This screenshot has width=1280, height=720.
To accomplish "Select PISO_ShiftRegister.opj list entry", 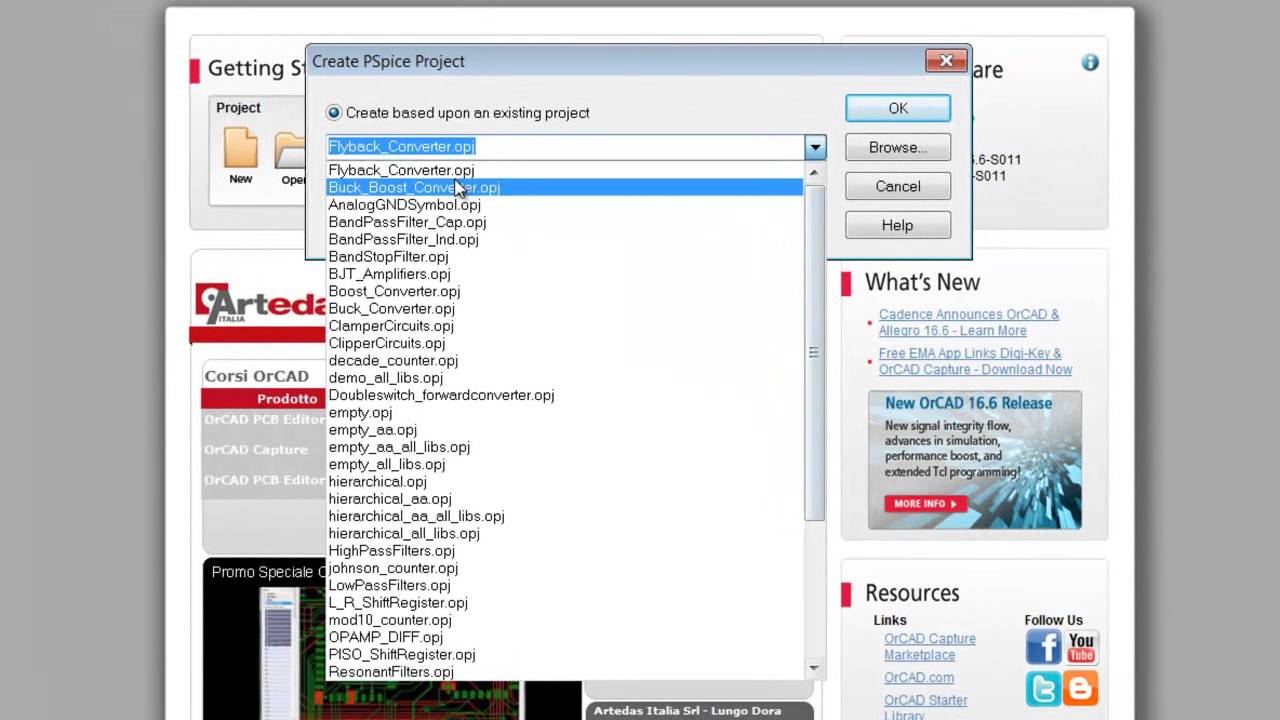I will pyautogui.click(x=565, y=654).
